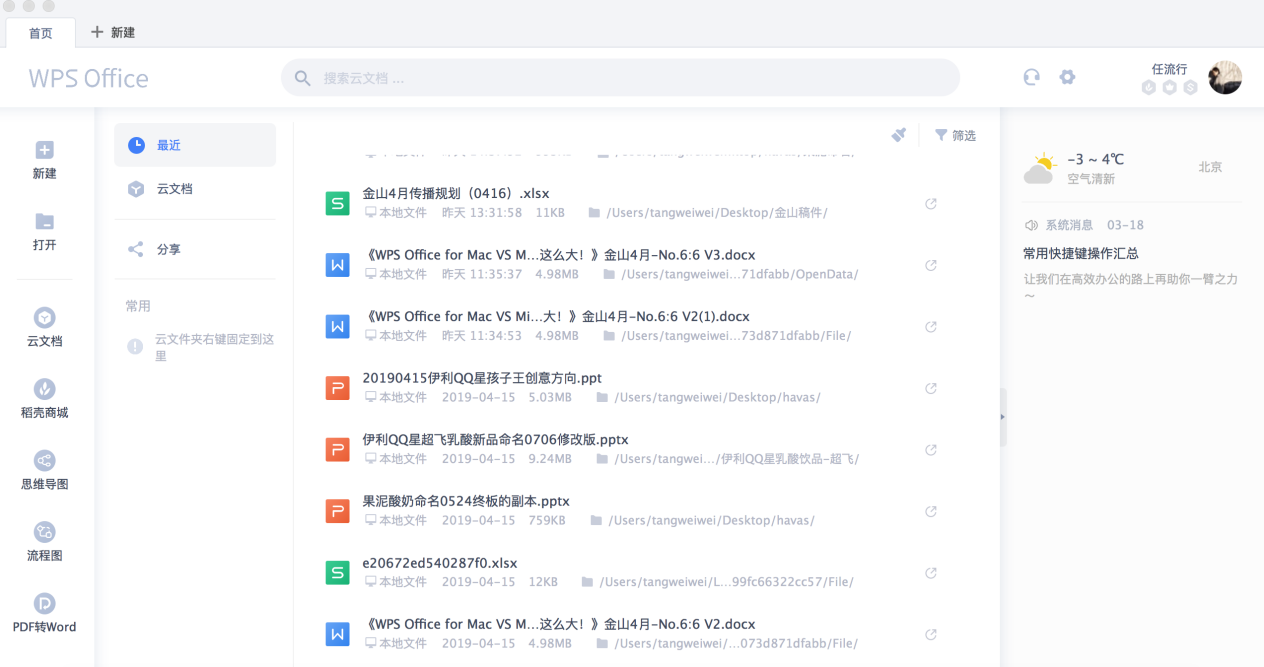This screenshot has width=1264, height=667.
Task: Click path /Users/tangweiwei/Desktop/金山稿件/
Action: (x=717, y=213)
